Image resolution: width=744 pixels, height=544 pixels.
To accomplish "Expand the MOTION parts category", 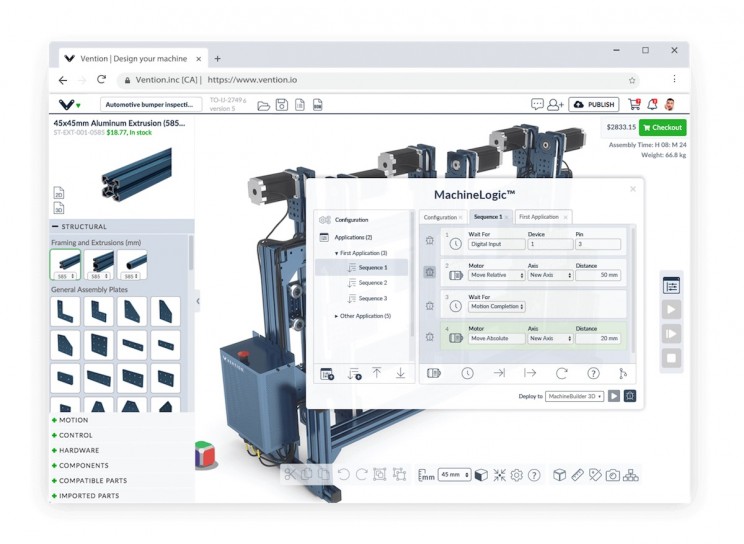I will [x=70, y=420].
